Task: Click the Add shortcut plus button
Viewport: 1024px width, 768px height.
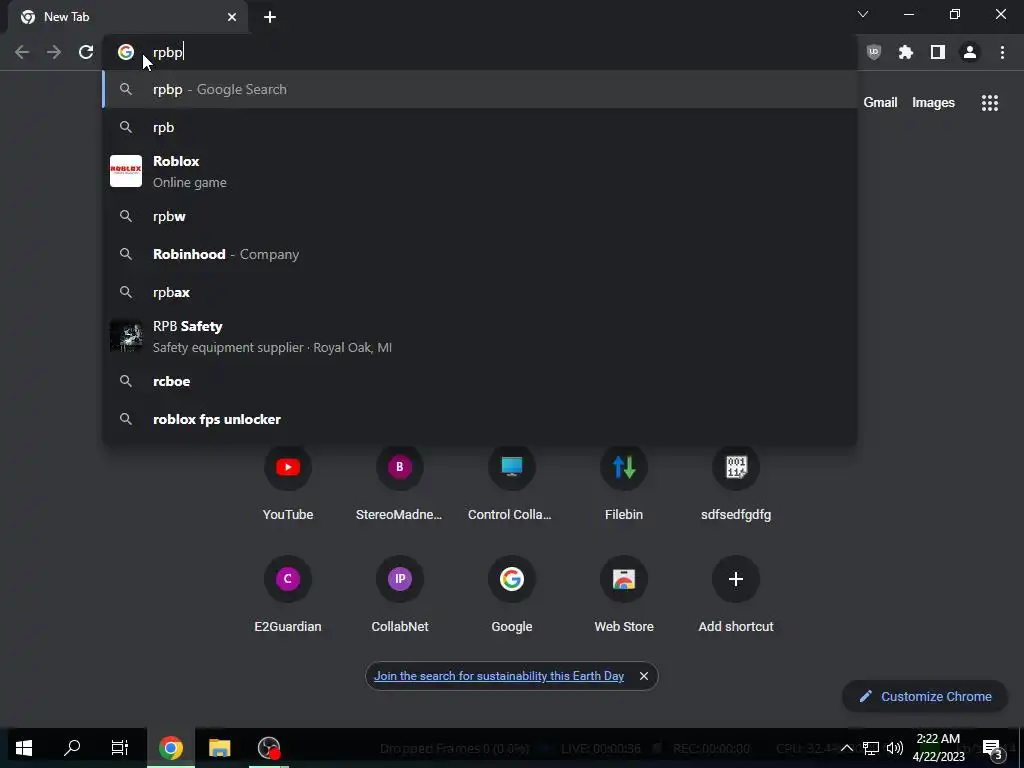Action: pos(736,579)
